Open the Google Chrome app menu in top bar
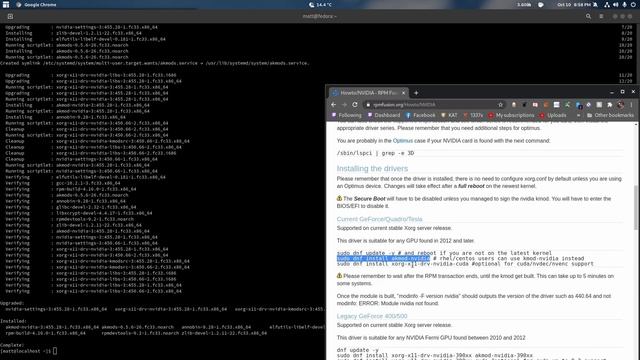The width and height of the screenshot is (640, 360). click(x=36, y=4)
